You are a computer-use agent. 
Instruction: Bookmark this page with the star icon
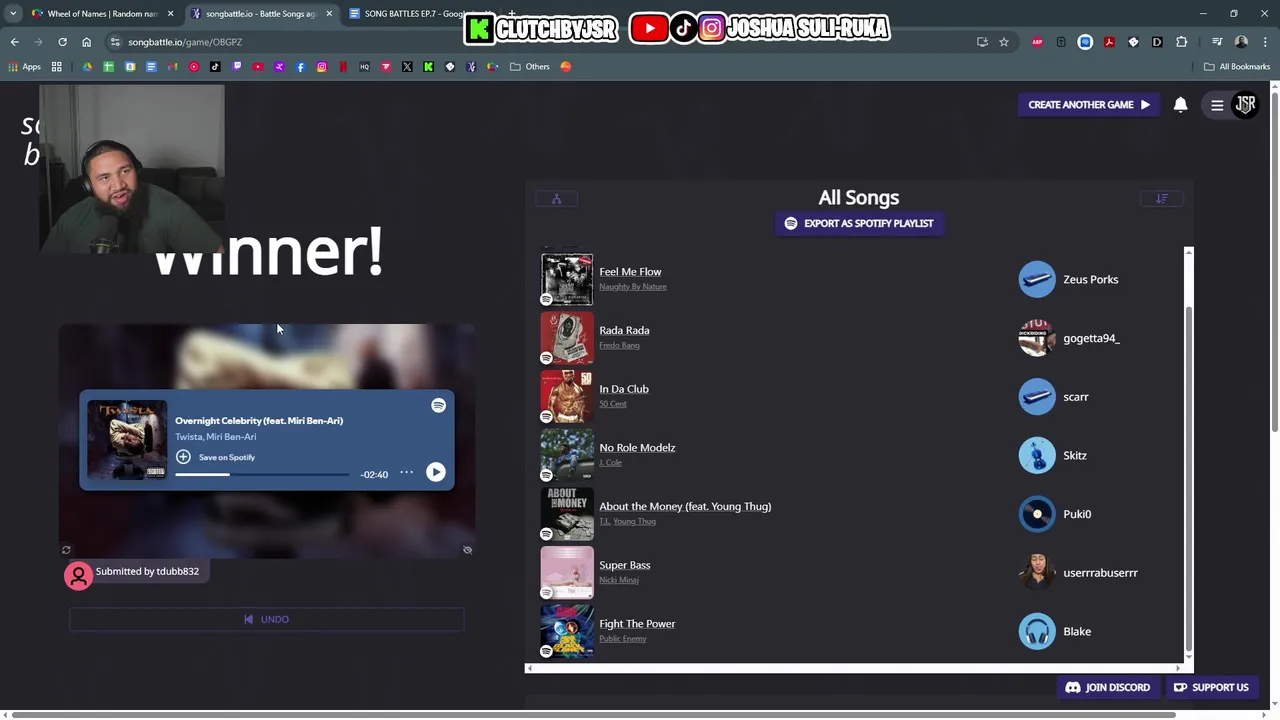[x=1003, y=42]
